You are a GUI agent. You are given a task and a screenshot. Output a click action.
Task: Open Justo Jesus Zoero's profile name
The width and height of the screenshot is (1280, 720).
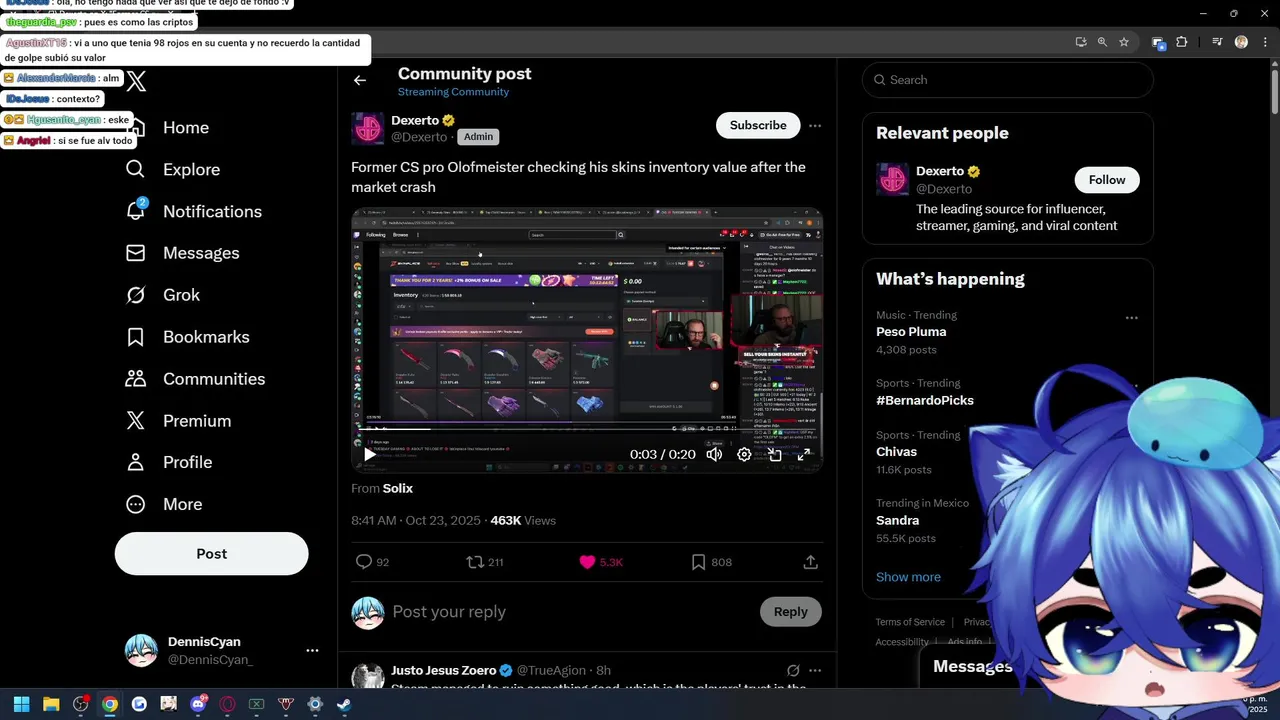(444, 670)
